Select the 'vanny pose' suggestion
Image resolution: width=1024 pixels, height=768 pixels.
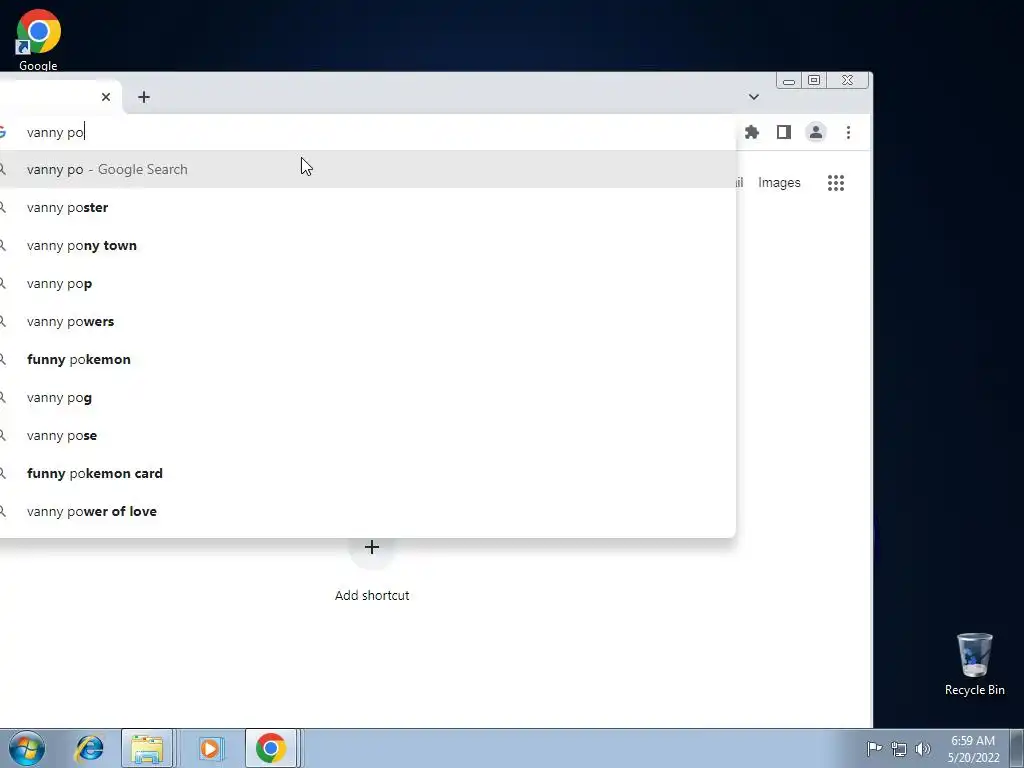coord(368,435)
